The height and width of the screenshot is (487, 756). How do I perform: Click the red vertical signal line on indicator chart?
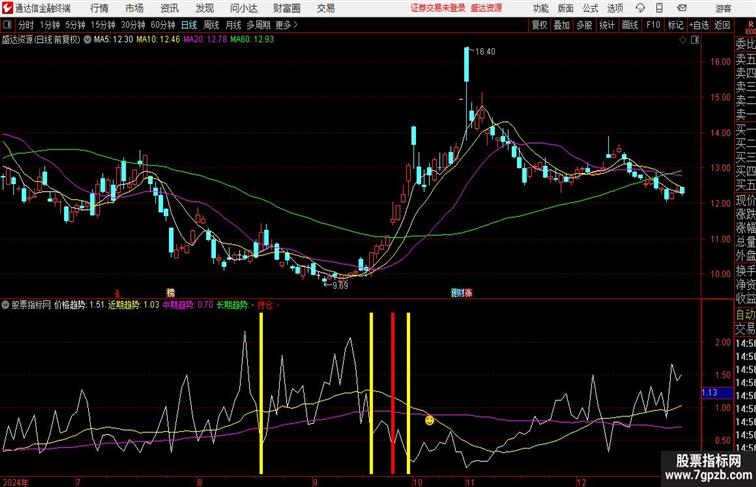coord(392,393)
